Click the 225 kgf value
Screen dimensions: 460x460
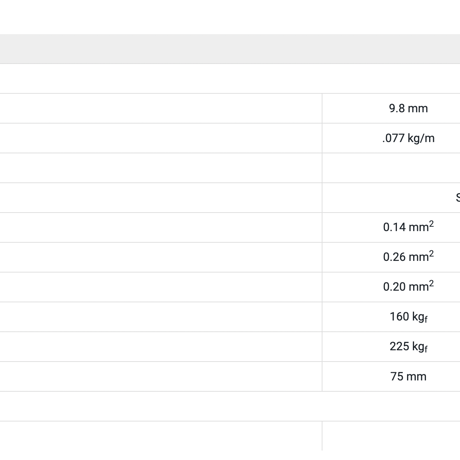408,346
